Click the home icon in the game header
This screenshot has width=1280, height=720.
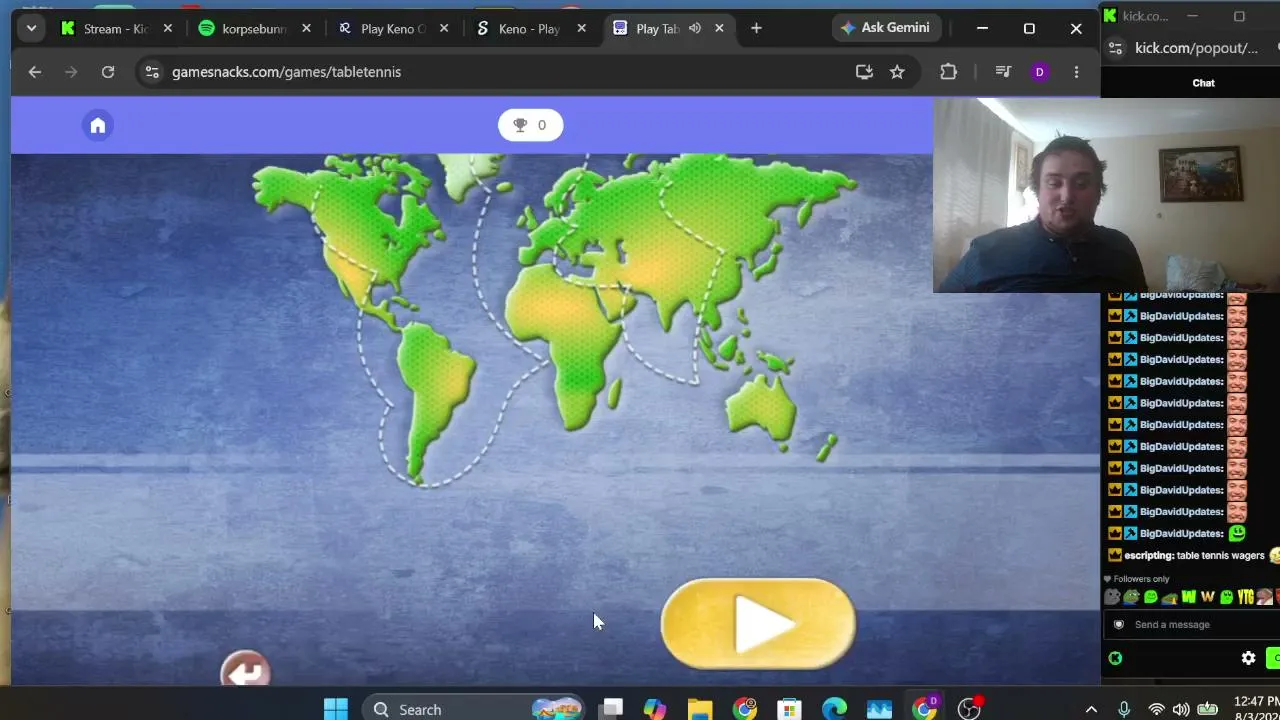[x=98, y=125]
